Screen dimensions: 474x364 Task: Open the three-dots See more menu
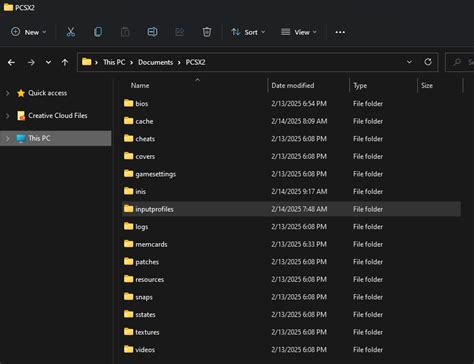click(340, 32)
